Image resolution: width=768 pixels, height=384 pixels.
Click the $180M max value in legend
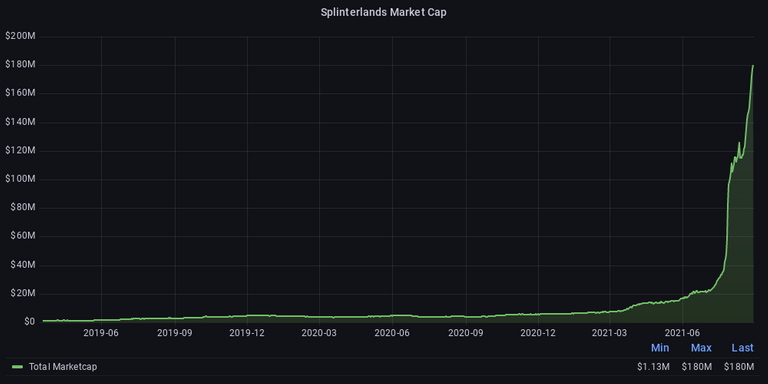[696, 366]
